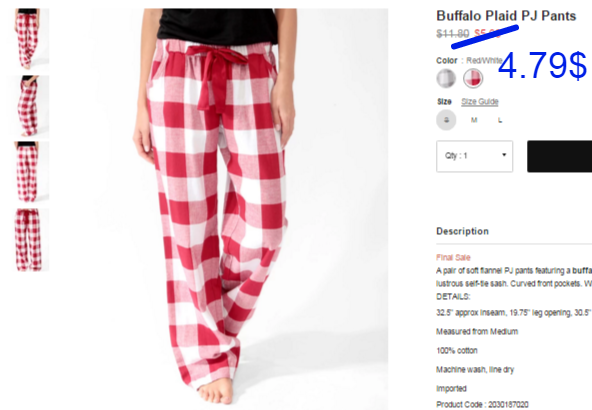592x410 pixels.
Task: Select size M
Action: point(474,120)
